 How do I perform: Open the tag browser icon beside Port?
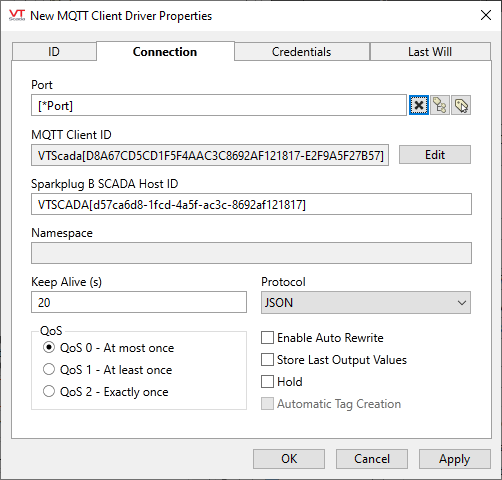(x=440, y=105)
